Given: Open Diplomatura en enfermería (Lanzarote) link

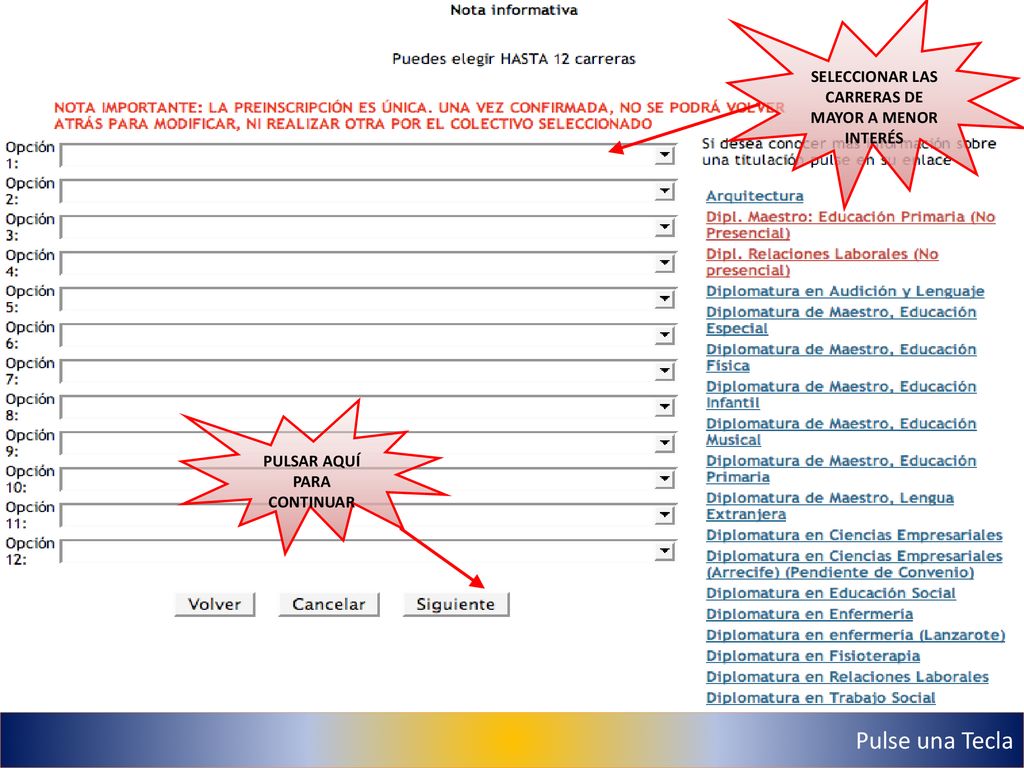Looking at the screenshot, I should click(856, 635).
